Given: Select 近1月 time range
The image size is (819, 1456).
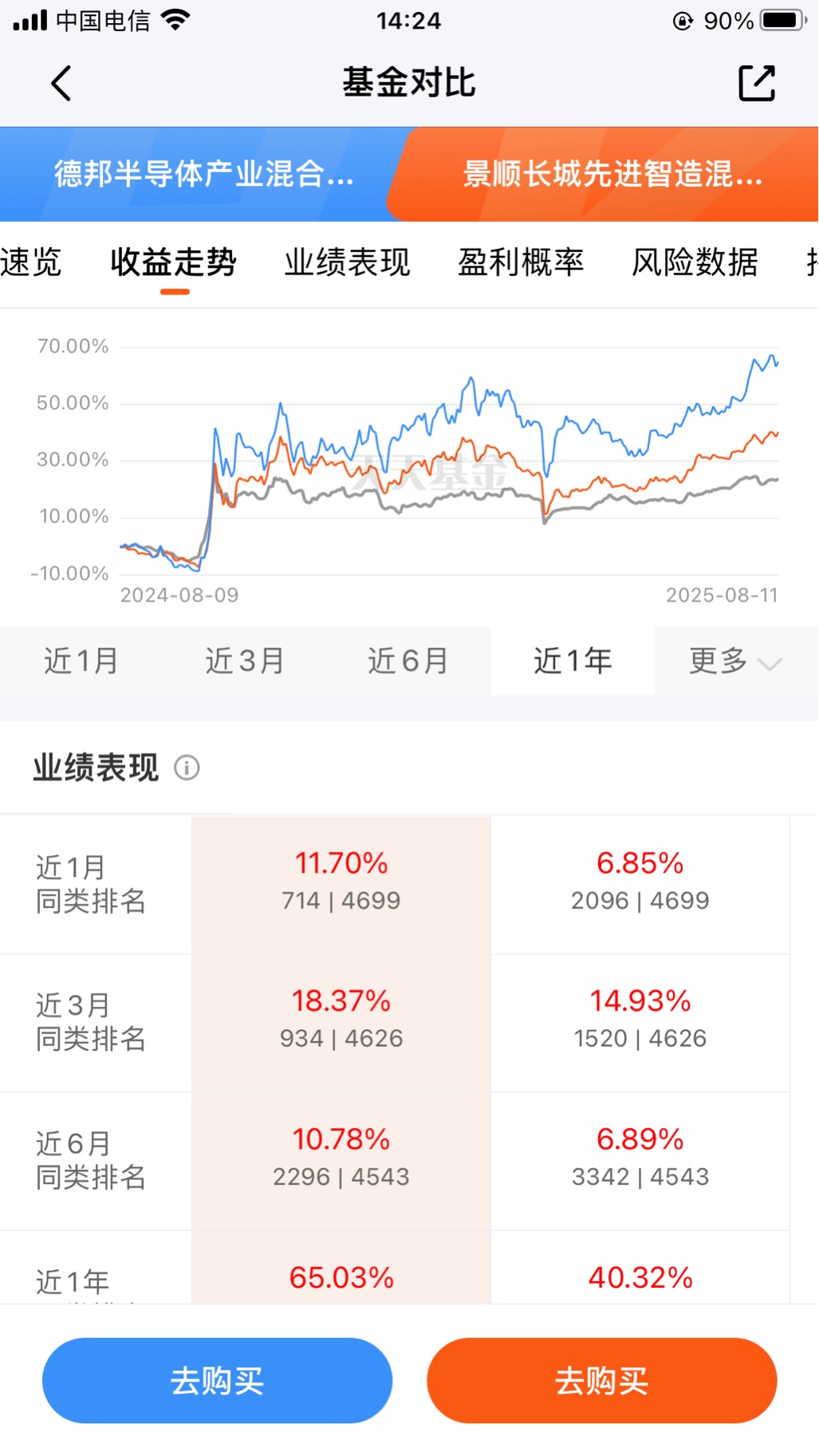Looking at the screenshot, I should (x=81, y=661).
